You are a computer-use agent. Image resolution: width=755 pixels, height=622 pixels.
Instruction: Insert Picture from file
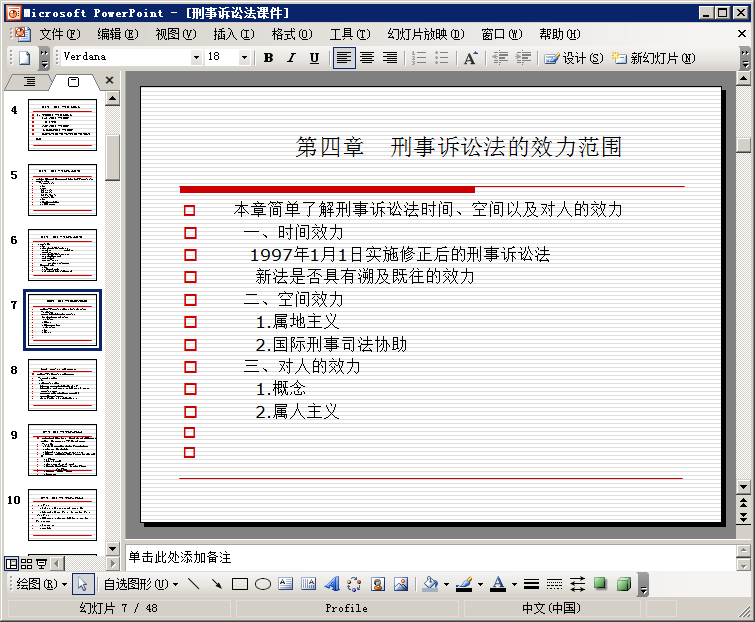tap(401, 584)
